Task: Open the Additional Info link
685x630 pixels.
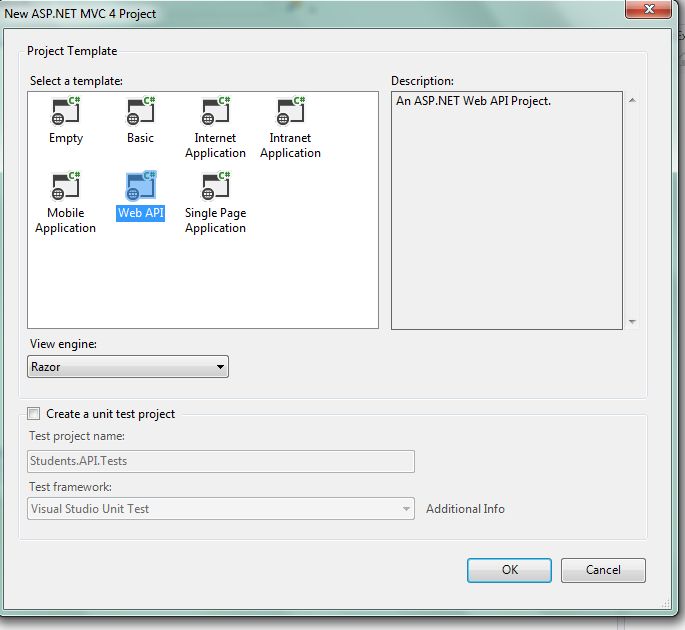Action: pyautogui.click(x=465, y=509)
